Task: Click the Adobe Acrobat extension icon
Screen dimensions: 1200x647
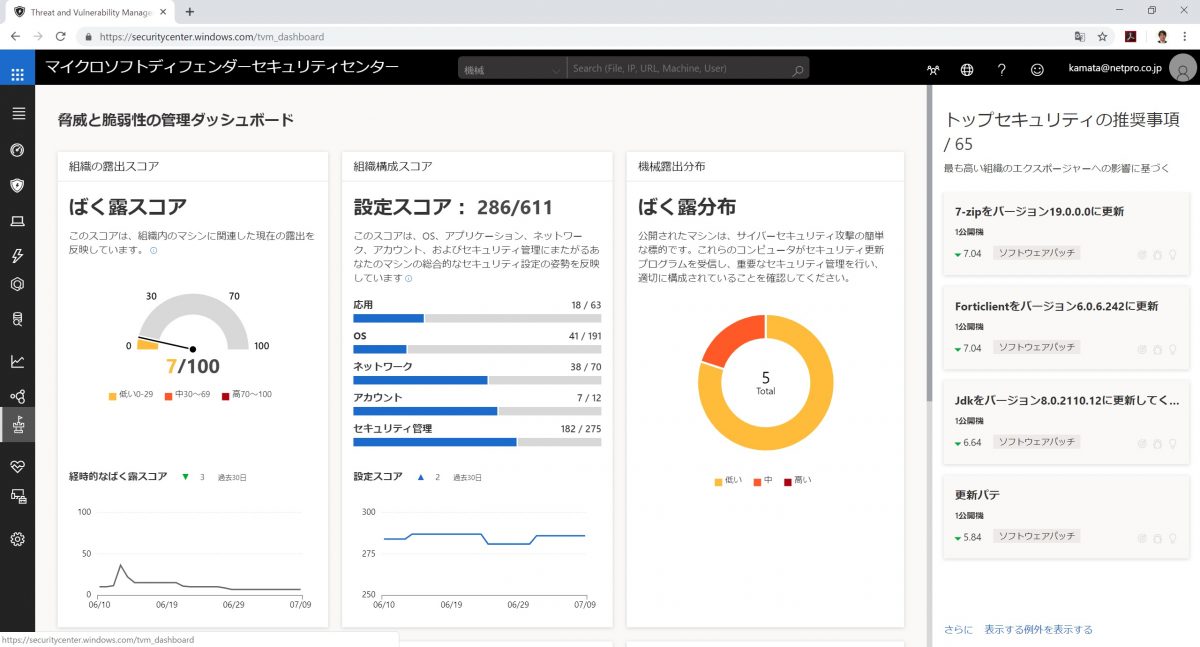Action: click(1130, 36)
